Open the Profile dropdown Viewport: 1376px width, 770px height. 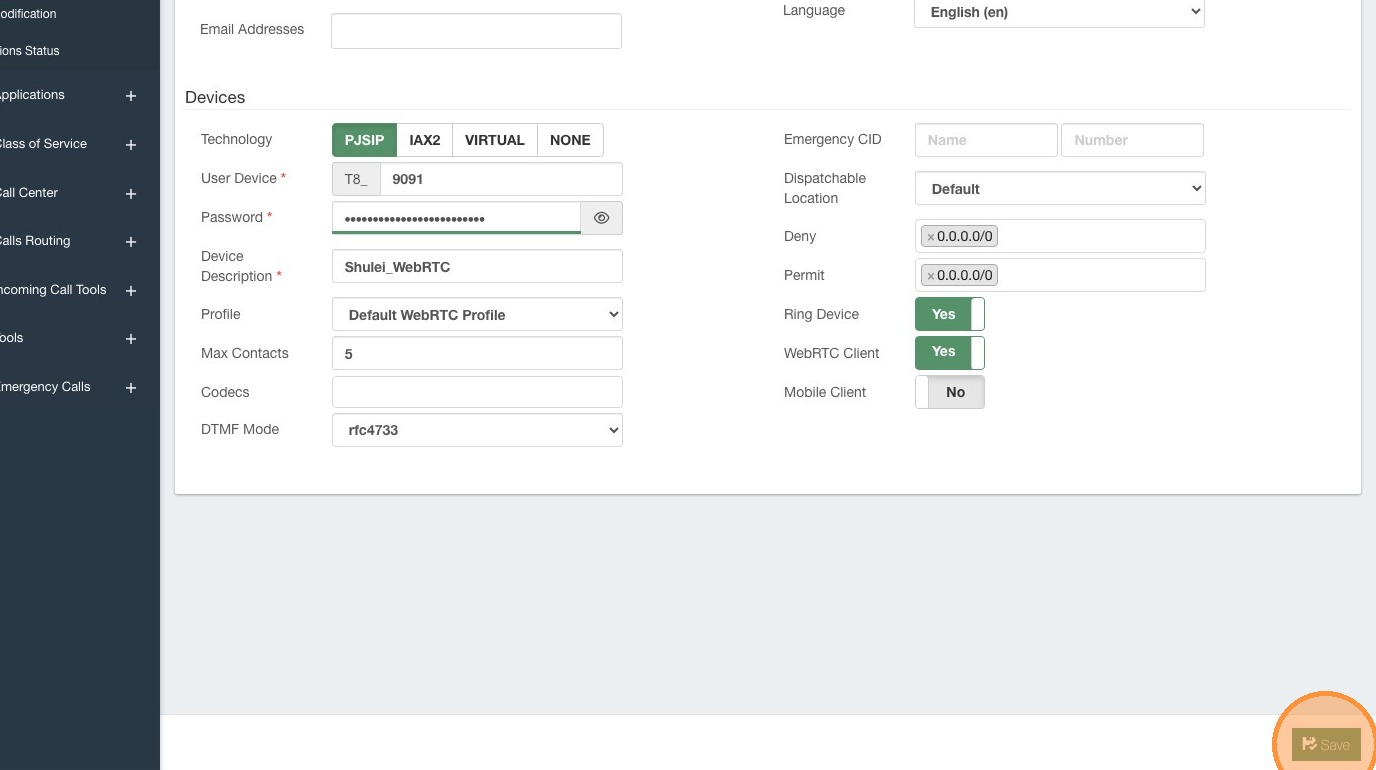477,315
